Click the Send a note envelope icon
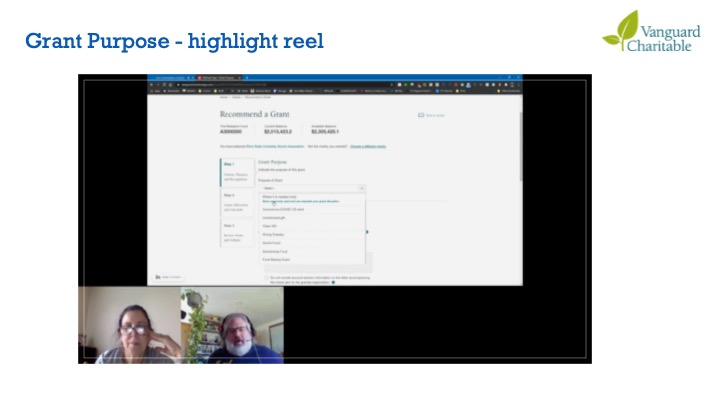Image resolution: width=720 pixels, height=405 pixels. click(x=421, y=115)
